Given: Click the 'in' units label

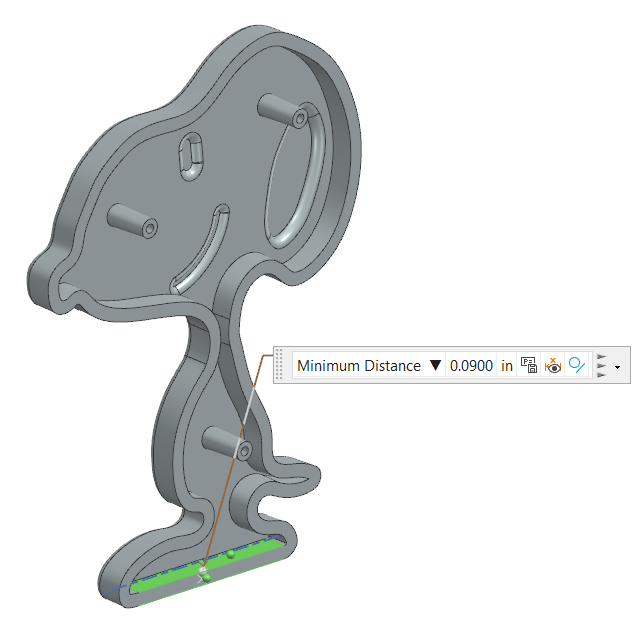Looking at the screenshot, I should point(507,366).
